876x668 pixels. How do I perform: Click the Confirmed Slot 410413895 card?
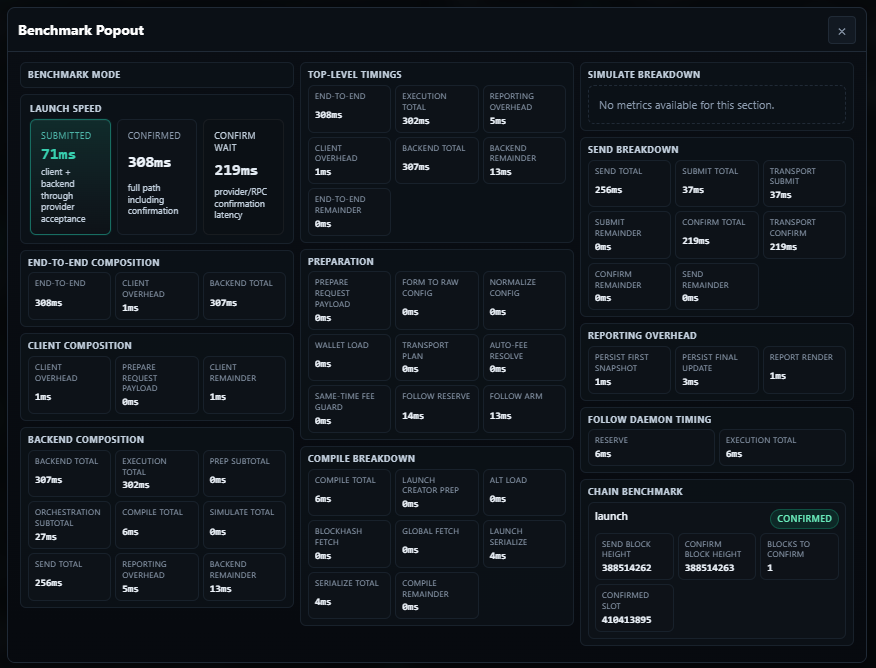tap(634, 608)
